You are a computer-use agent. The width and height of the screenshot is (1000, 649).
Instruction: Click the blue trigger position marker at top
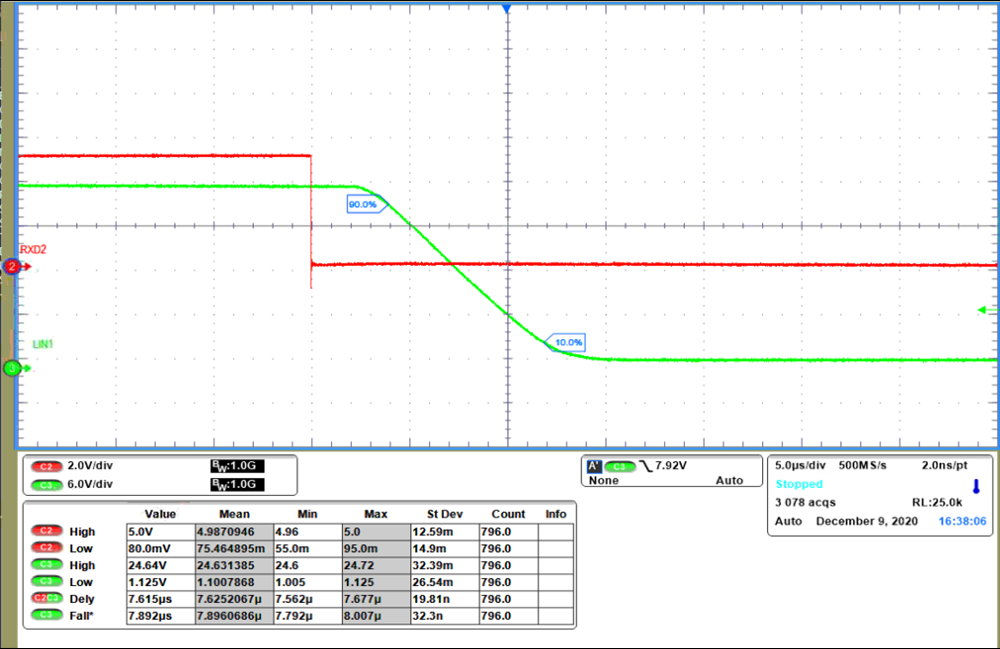(x=506, y=8)
